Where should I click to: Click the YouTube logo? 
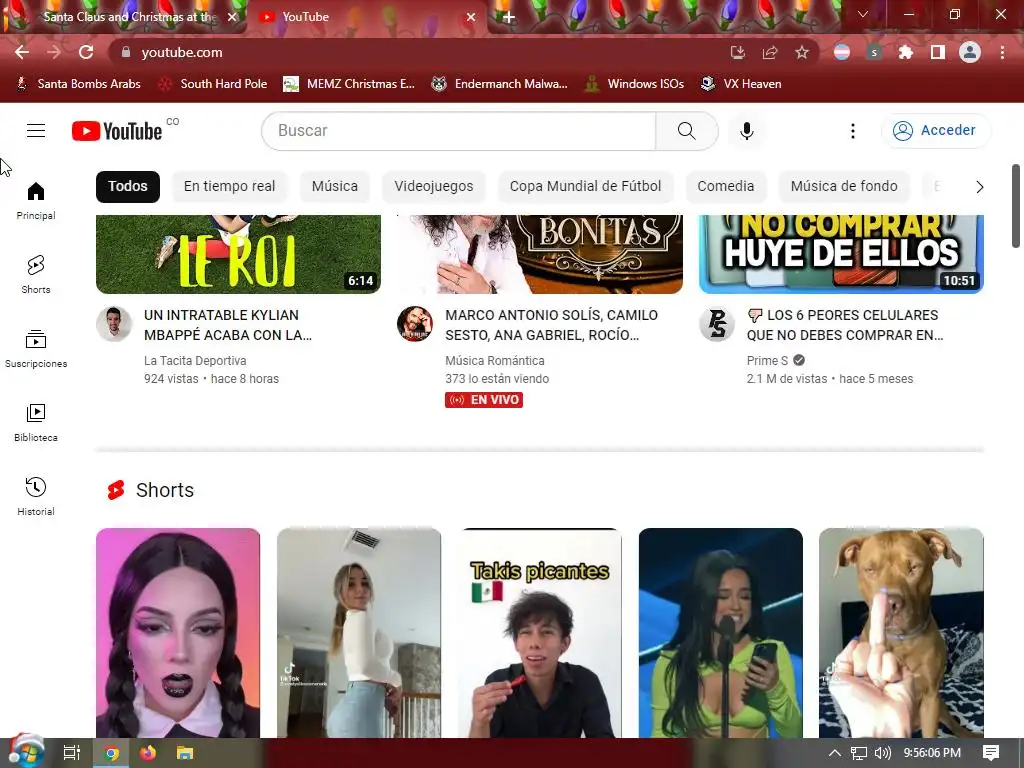(x=117, y=131)
